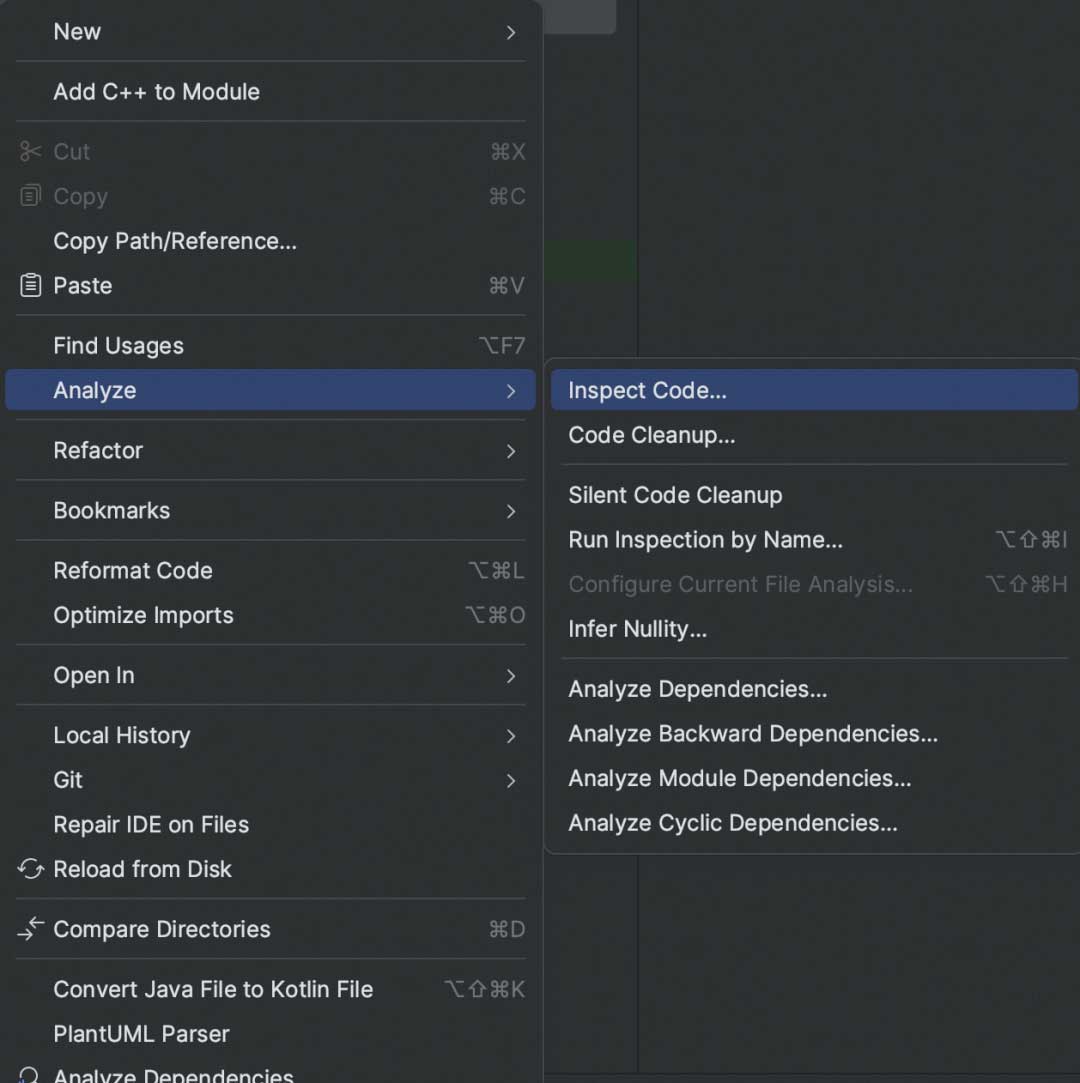
Task: Click the Paste clipboard icon
Action: (30, 286)
